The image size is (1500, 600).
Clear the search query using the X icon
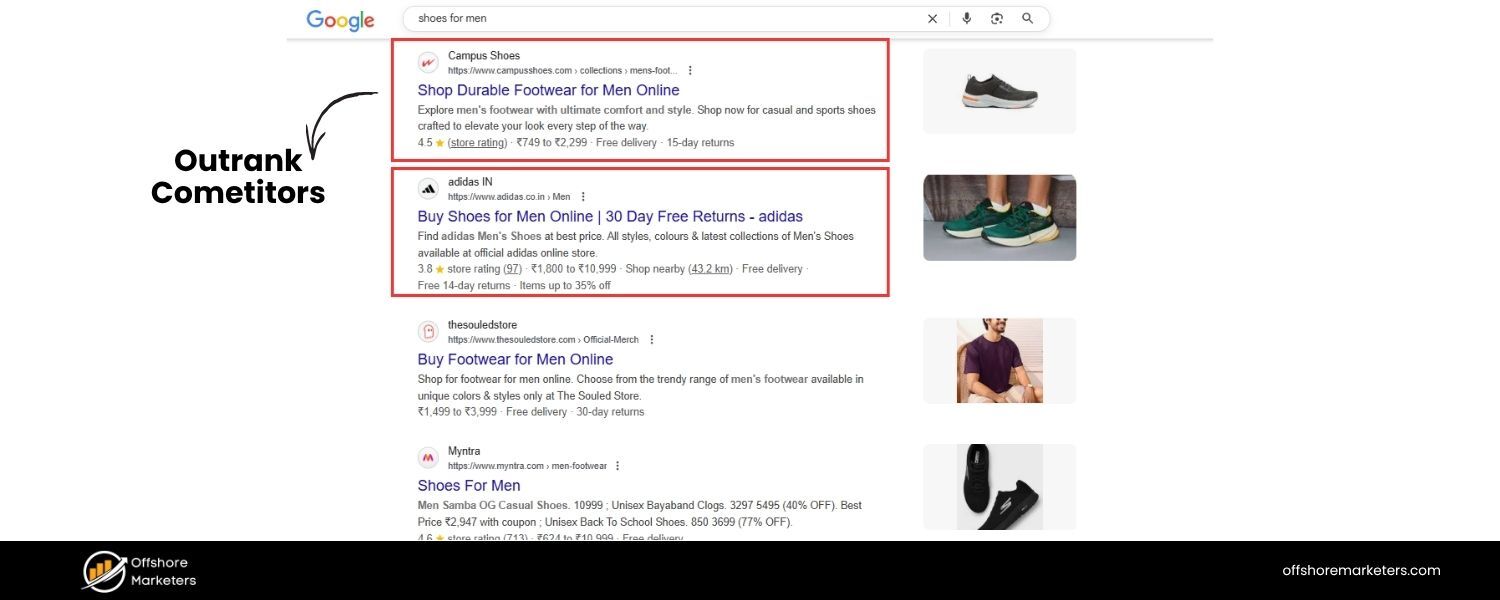(x=932, y=18)
